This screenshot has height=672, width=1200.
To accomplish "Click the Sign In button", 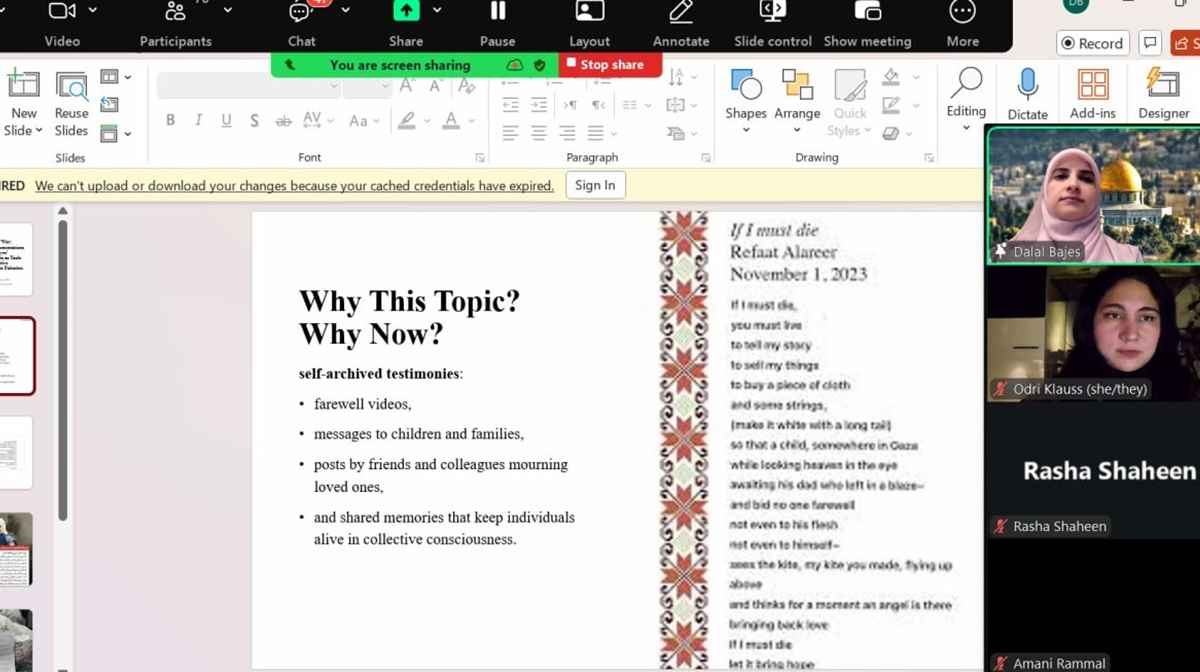I will point(595,185).
